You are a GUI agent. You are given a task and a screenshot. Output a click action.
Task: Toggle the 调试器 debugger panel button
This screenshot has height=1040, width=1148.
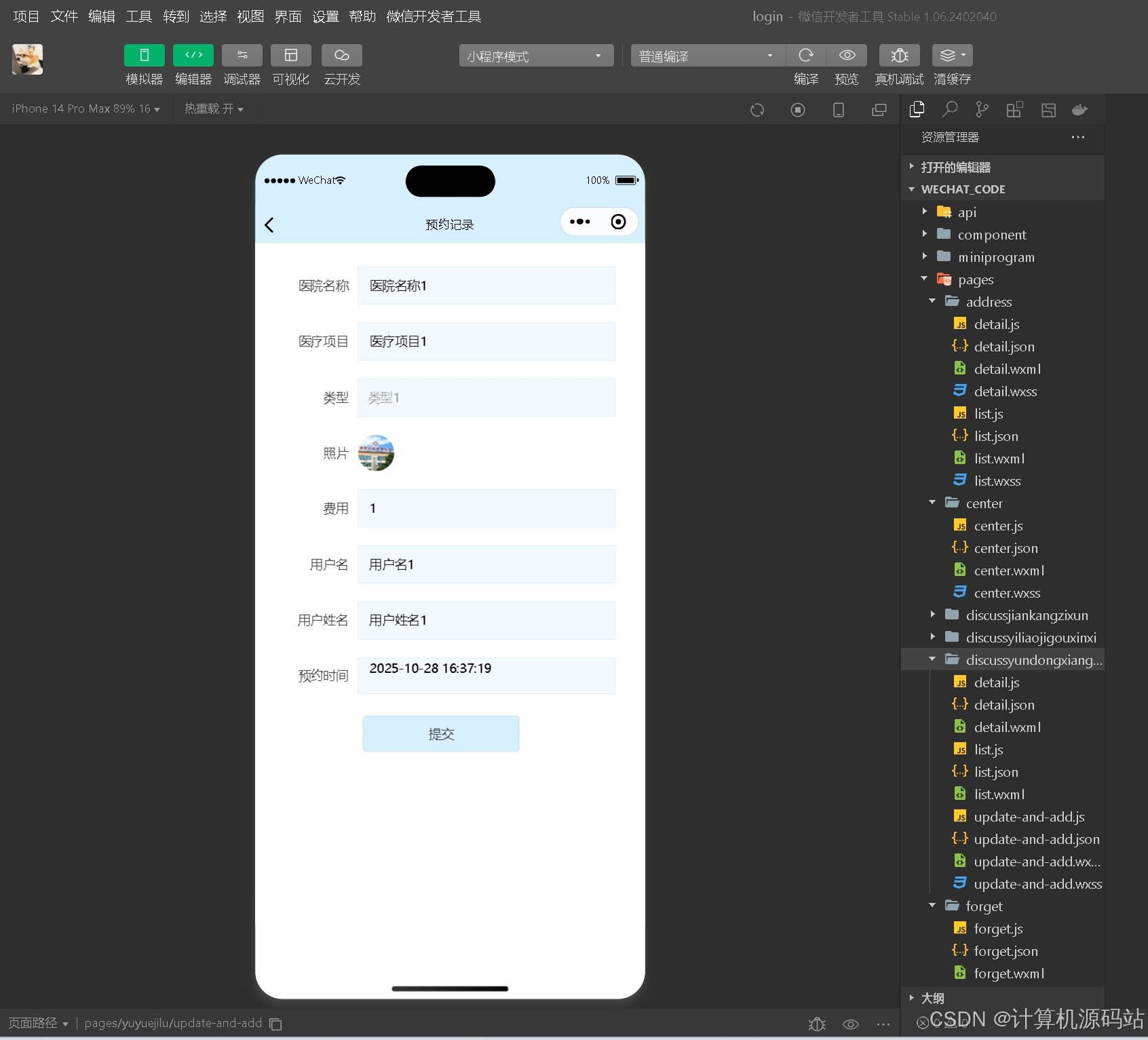pyautogui.click(x=242, y=56)
